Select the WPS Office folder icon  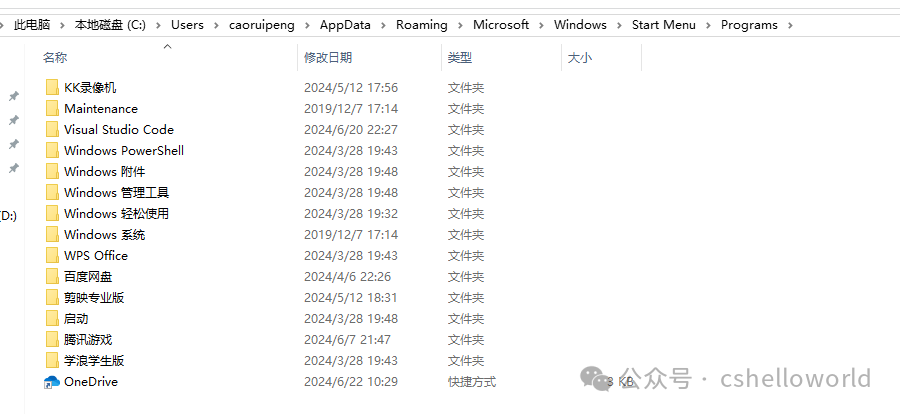[x=52, y=256]
